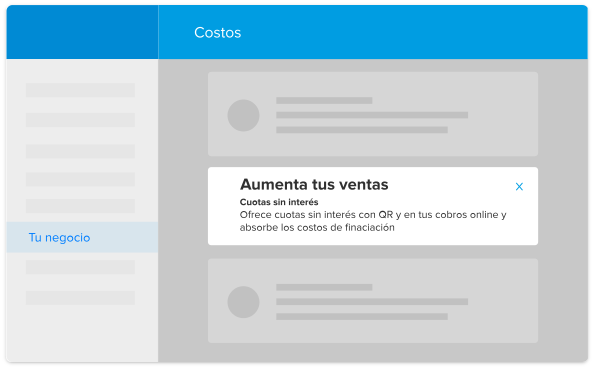Select the fourth sidebar placeholder item
This screenshot has height=369, width=594.
click(x=80, y=179)
